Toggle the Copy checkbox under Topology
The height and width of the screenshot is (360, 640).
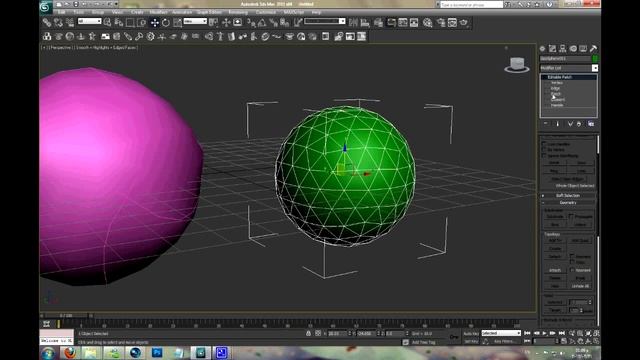[572, 262]
